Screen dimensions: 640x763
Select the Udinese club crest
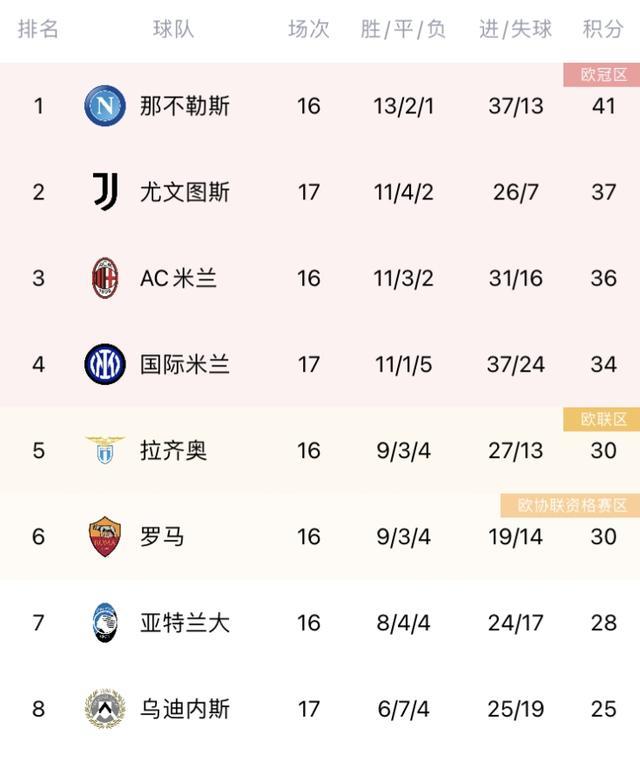click(105, 708)
